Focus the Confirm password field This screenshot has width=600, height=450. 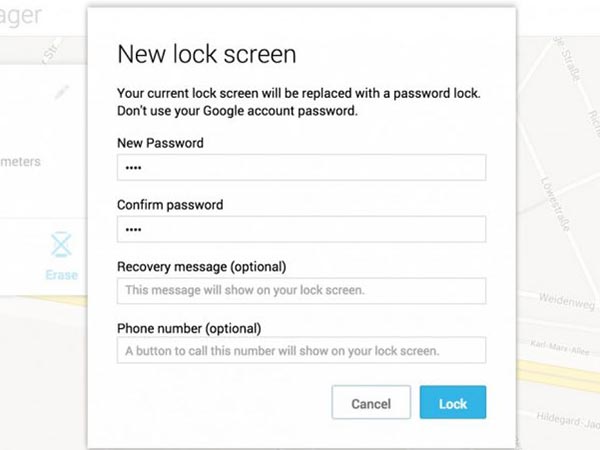pos(302,229)
